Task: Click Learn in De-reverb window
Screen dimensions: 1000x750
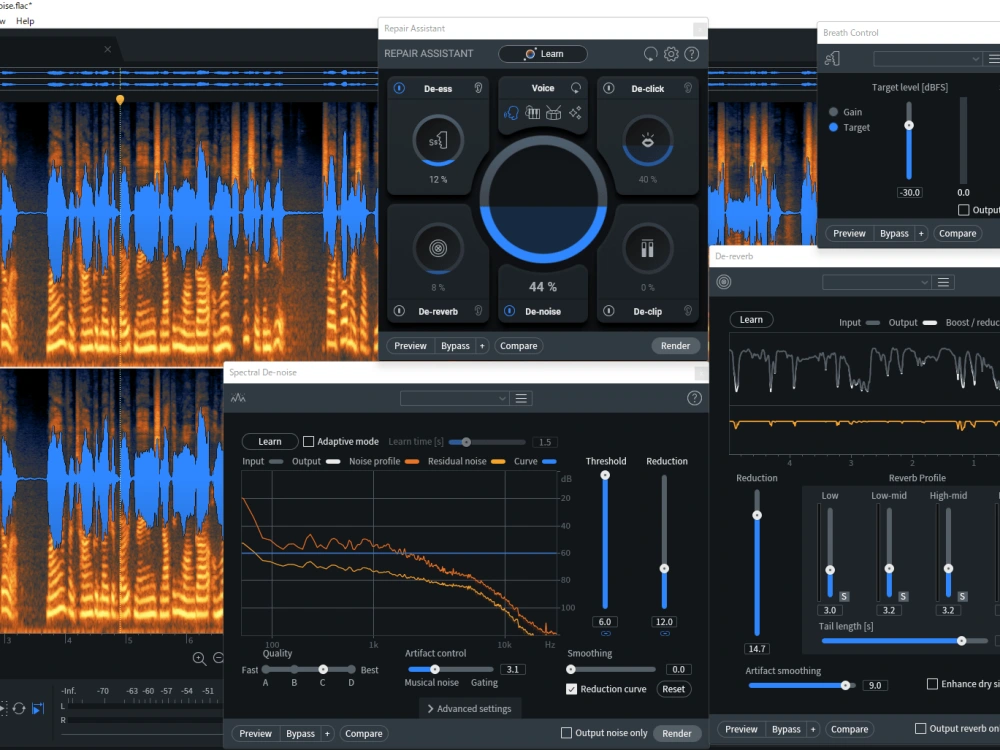Action: pyautogui.click(x=751, y=320)
